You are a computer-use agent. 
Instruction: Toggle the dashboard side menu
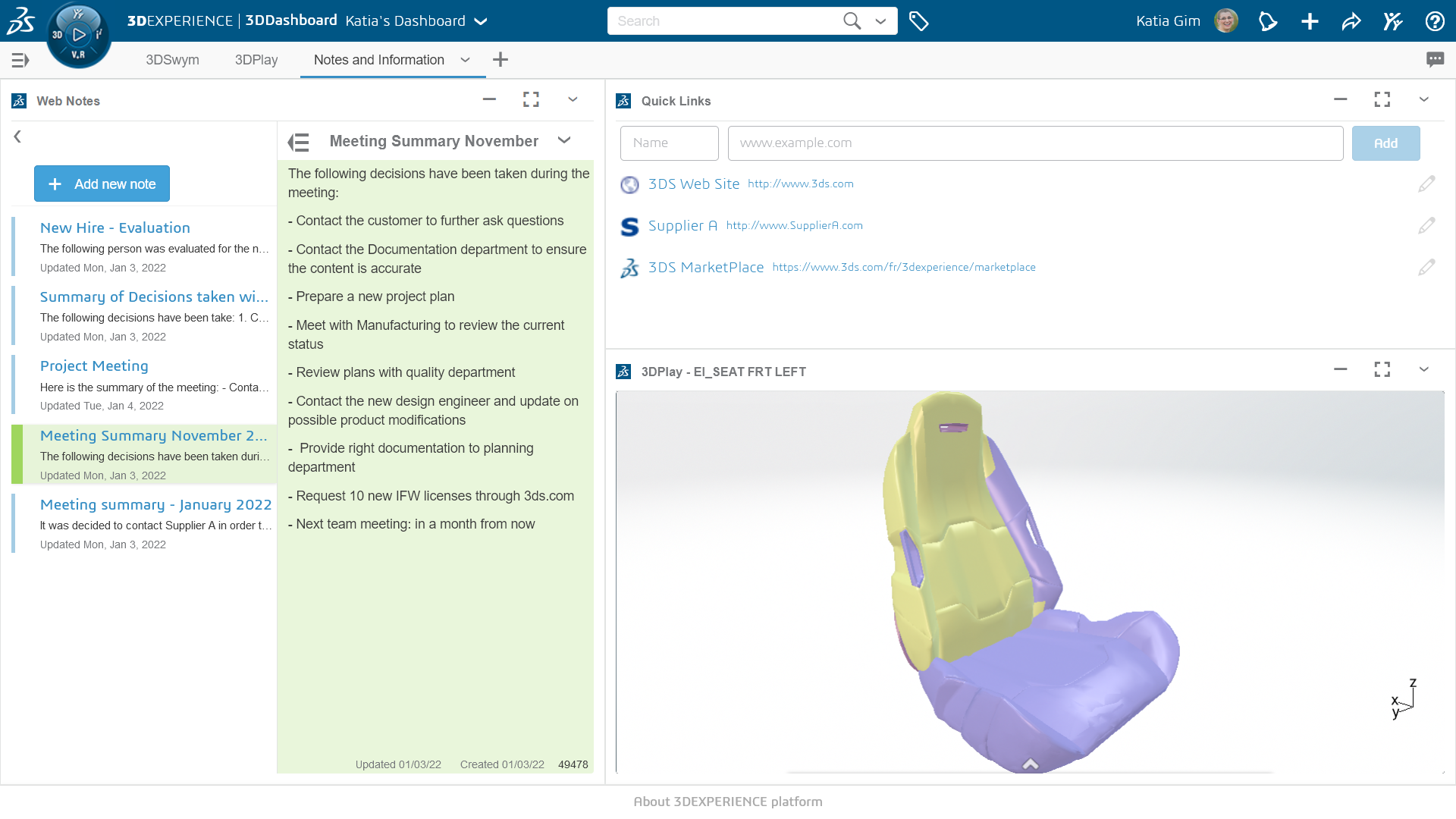click(x=20, y=60)
